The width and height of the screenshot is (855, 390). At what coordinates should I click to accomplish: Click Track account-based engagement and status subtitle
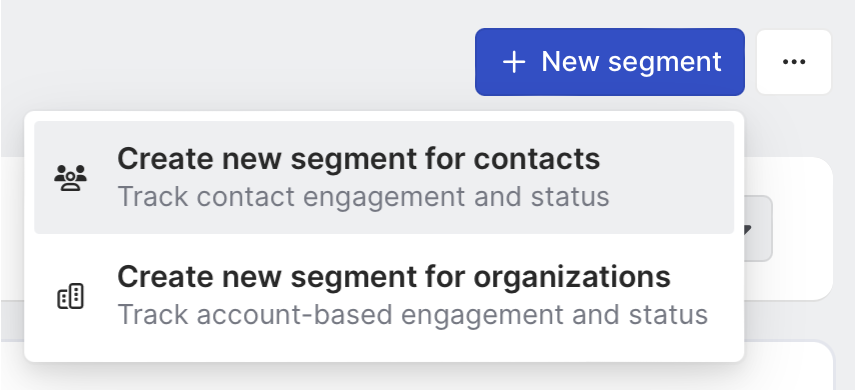[413, 315]
